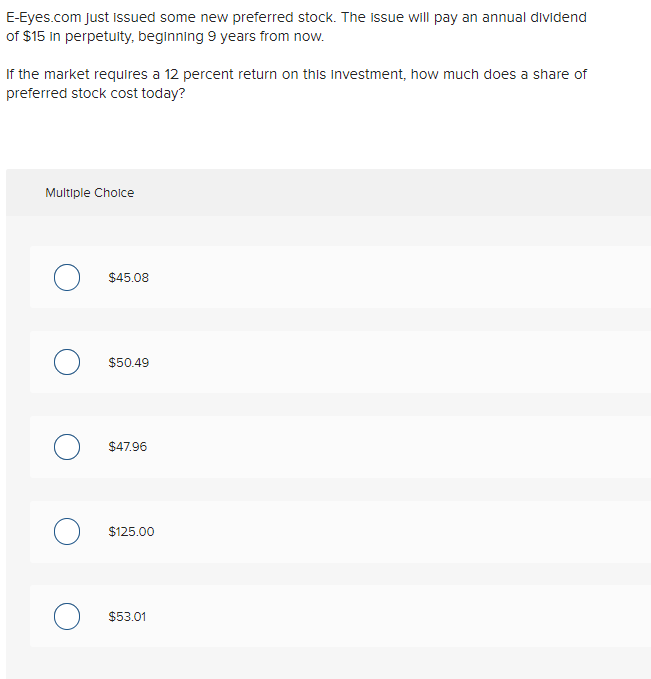This screenshot has height=679, width=651.
Task: Select the radio button for $45.08
Action: pos(67,277)
